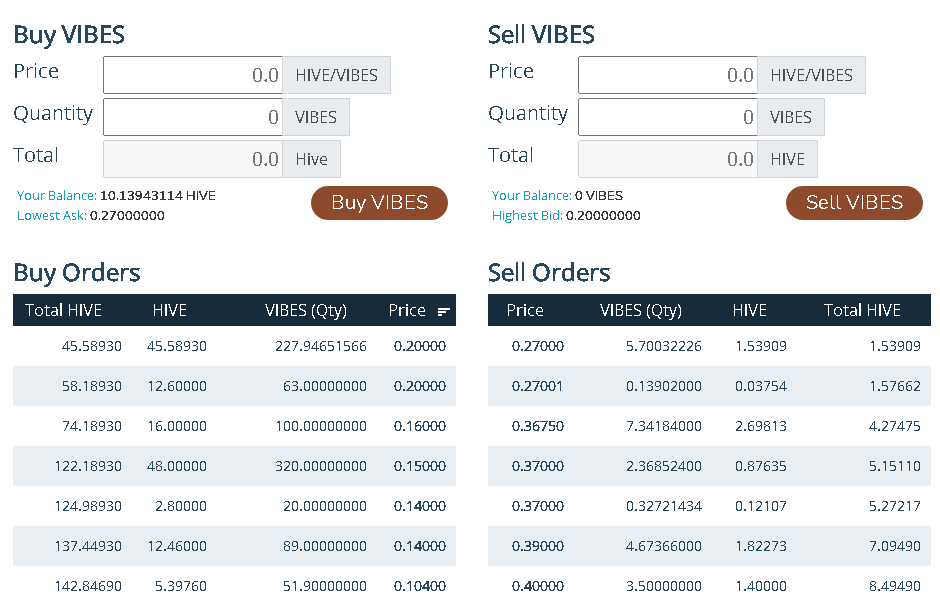Click the brown Sell VIBES button
This screenshot has height=596, width=940.
click(x=854, y=203)
